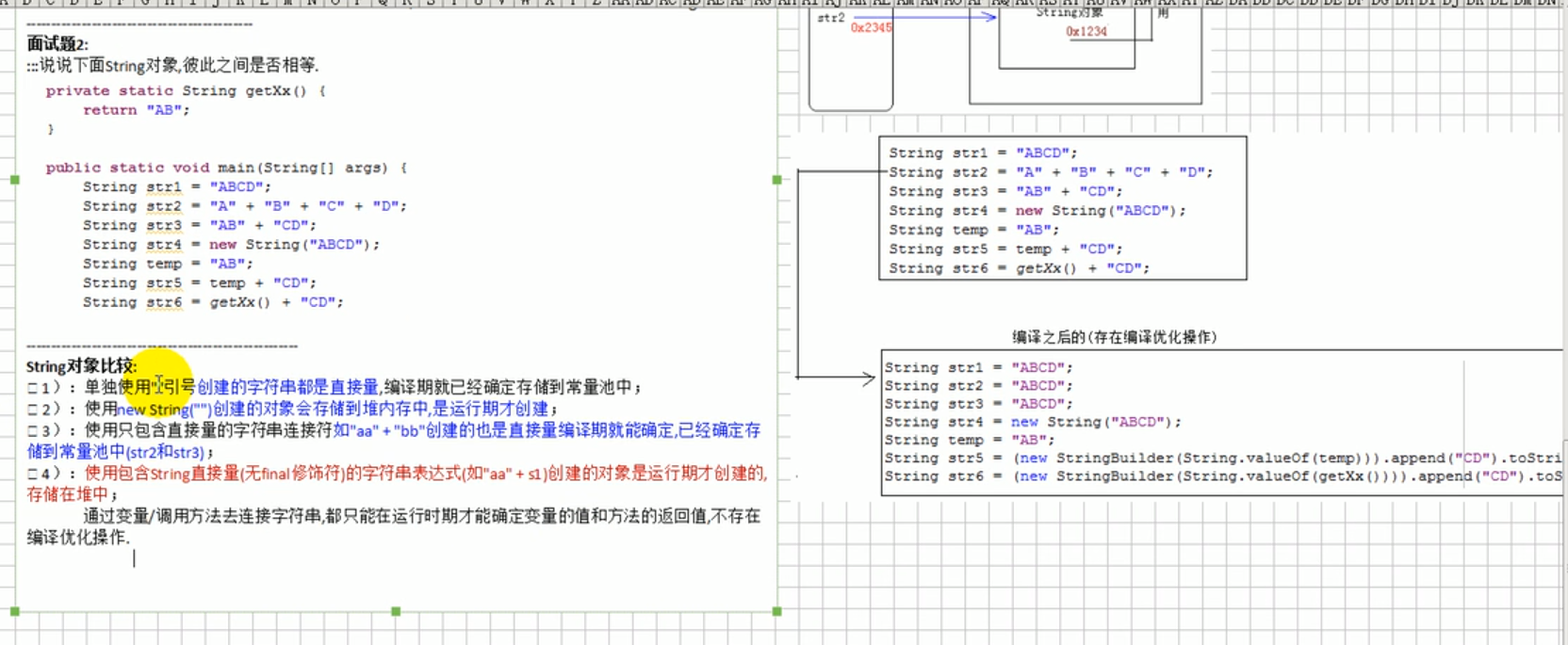The height and width of the screenshot is (645, 1568).
Task: Click the '编译之后的(存在编译优化操作)' caption
Action: [x=1115, y=337]
